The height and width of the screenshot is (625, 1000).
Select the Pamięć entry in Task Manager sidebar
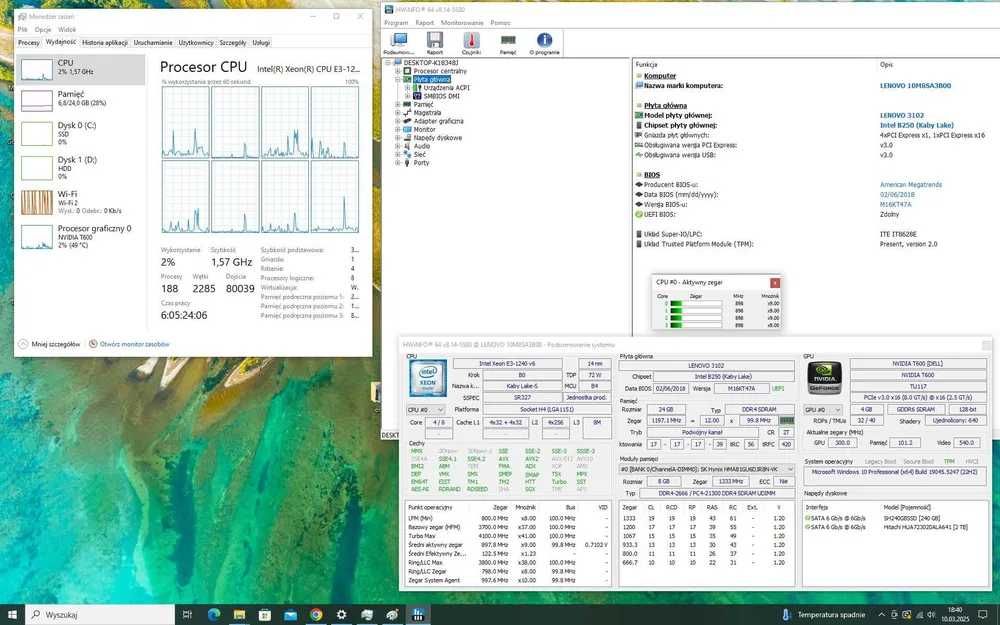pyautogui.click(x=82, y=98)
